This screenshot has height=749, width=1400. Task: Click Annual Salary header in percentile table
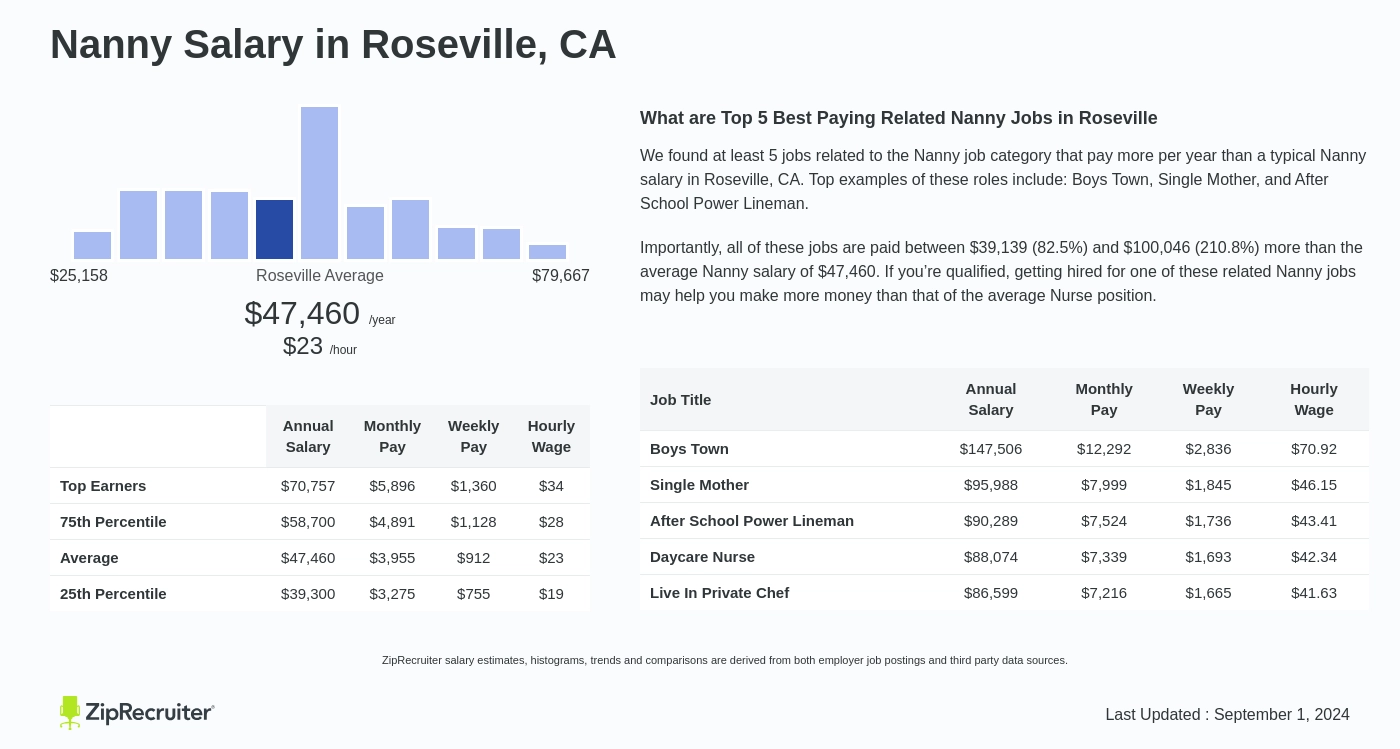[308, 436]
